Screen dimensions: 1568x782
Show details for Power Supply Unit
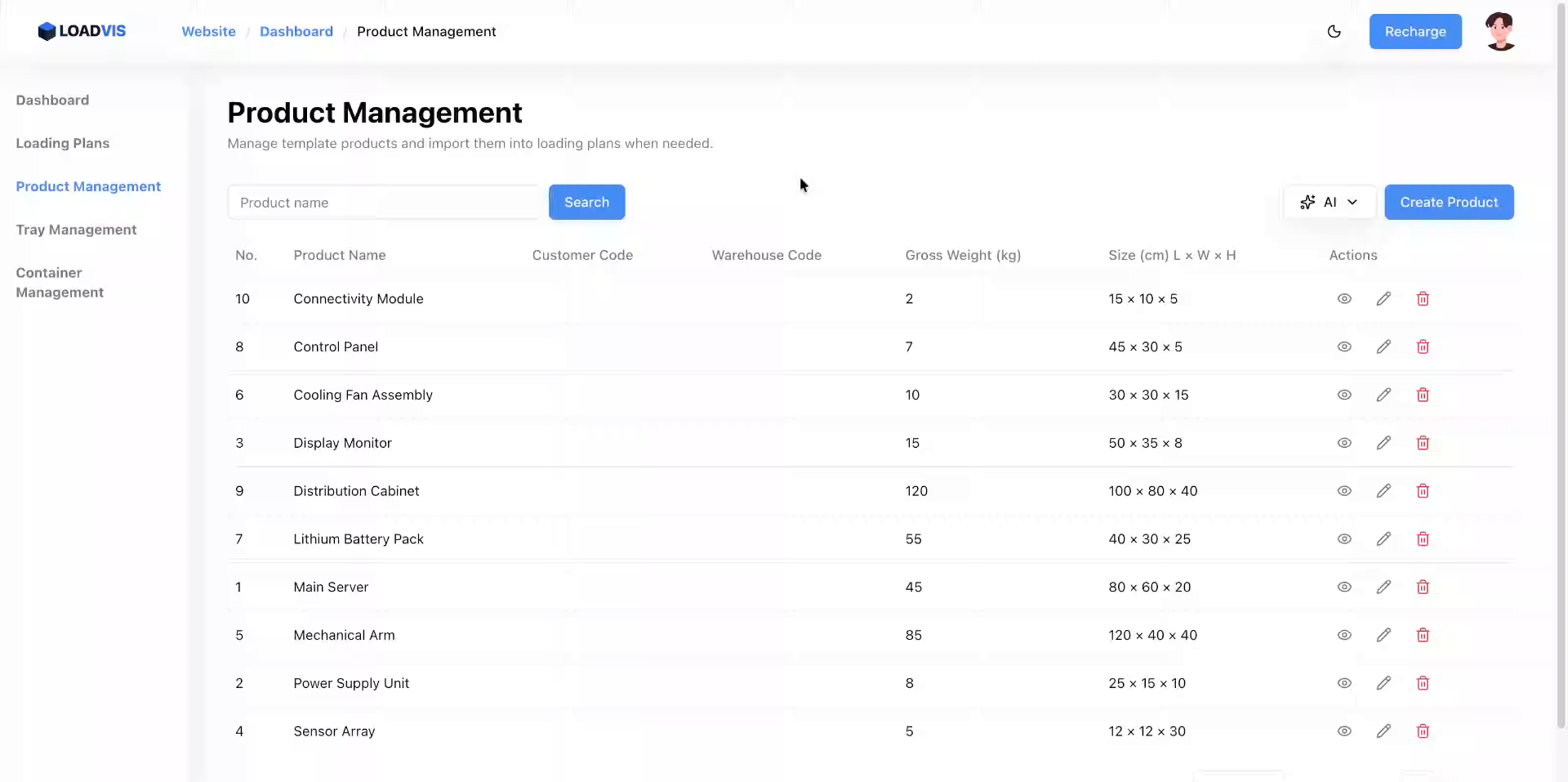pos(1344,683)
